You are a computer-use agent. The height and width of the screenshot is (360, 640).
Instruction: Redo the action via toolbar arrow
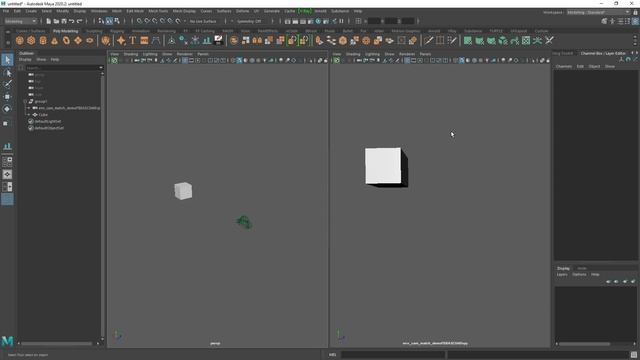click(x=80, y=21)
